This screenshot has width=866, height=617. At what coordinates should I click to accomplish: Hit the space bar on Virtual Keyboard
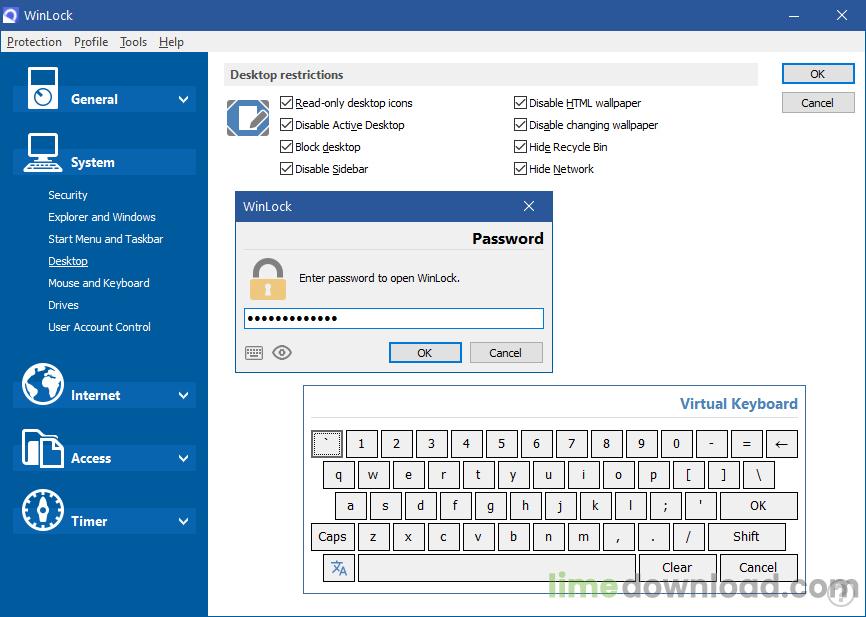[x=497, y=568]
